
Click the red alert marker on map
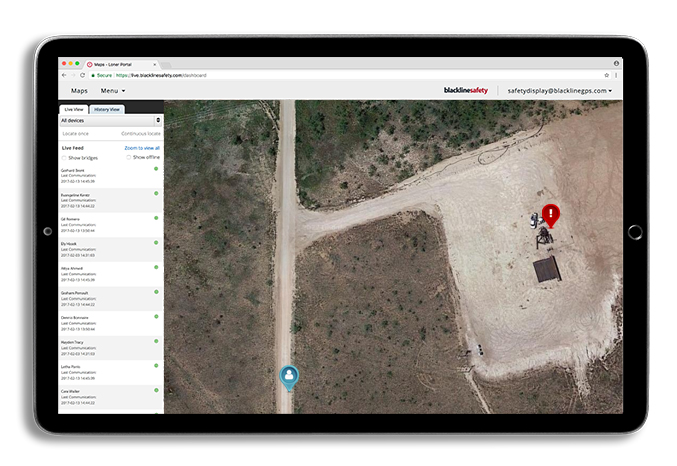(x=550, y=214)
